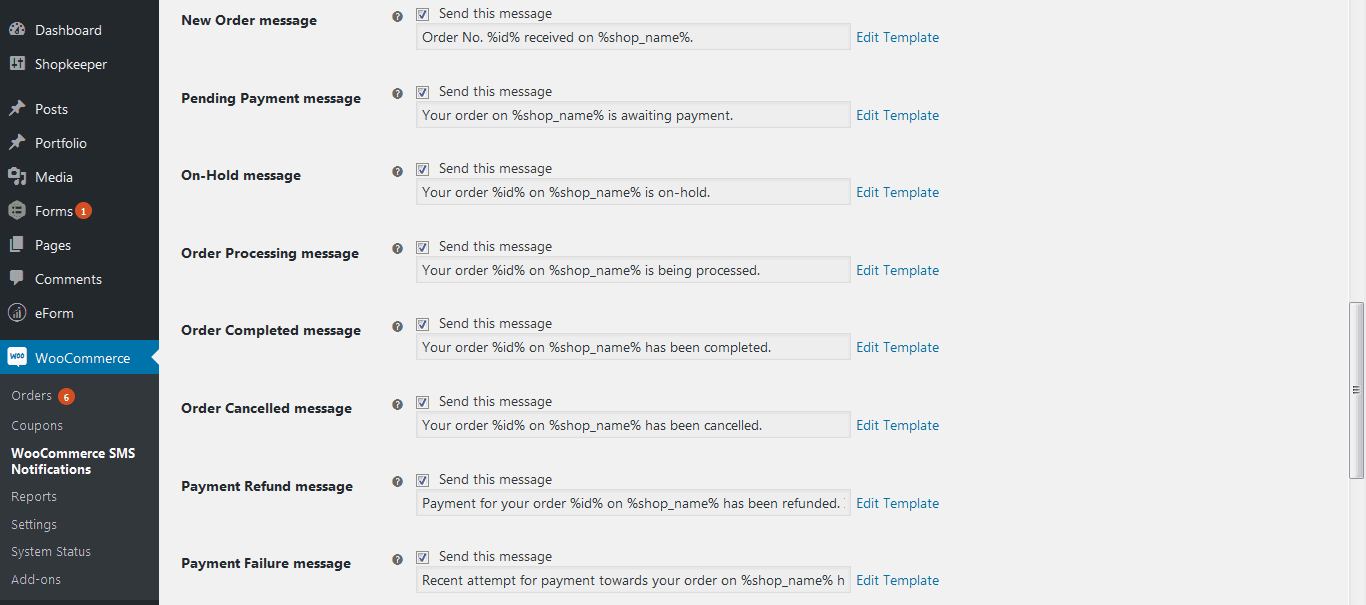Click the Order Processing message text field
This screenshot has width=1366, height=605.
coord(633,270)
